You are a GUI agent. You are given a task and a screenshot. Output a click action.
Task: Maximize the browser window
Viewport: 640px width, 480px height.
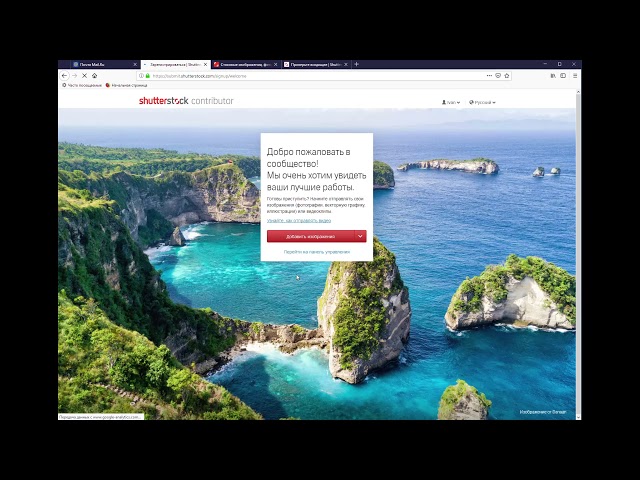(560, 64)
